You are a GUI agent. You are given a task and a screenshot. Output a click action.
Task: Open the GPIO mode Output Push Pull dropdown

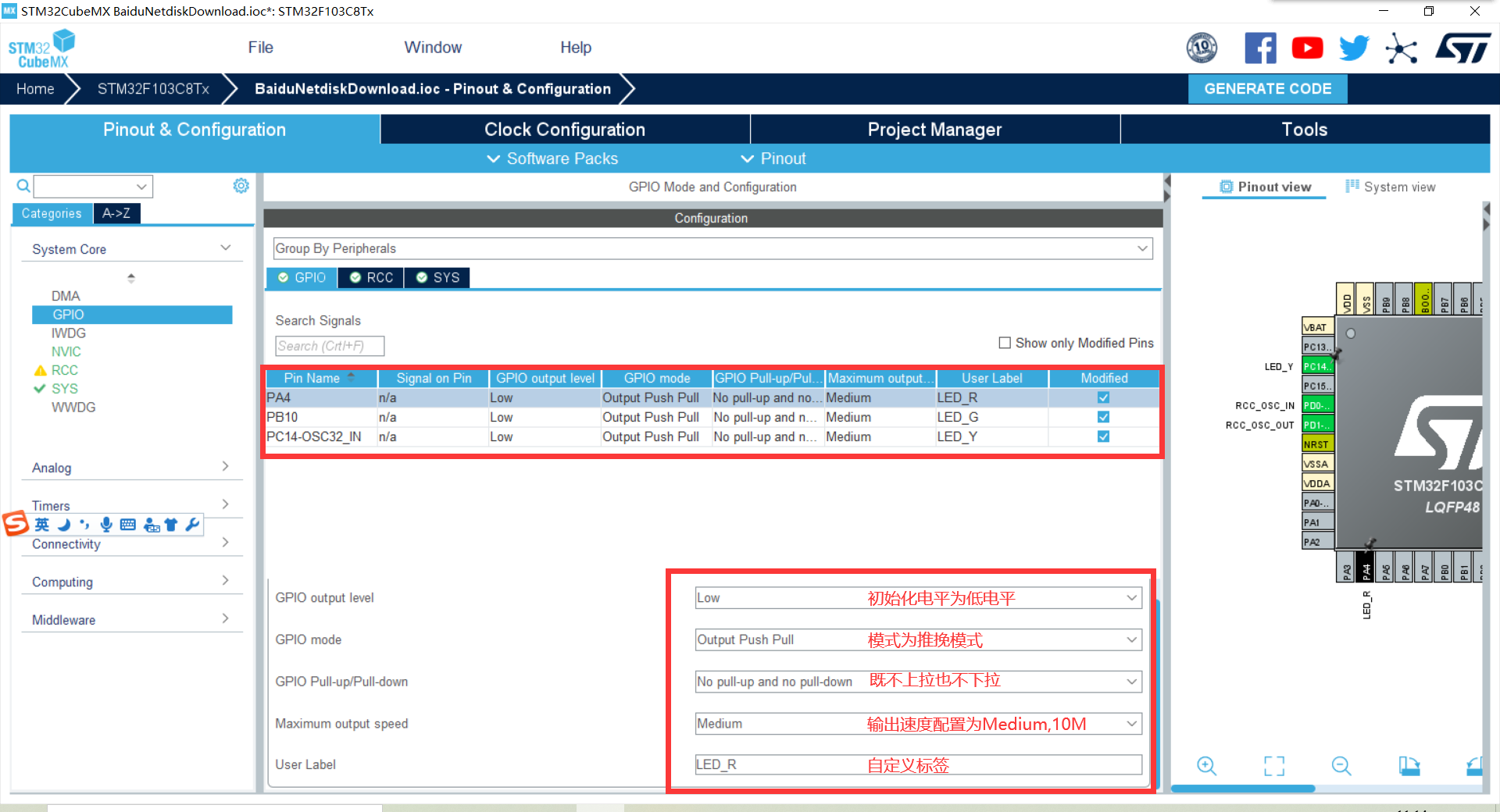(x=919, y=640)
